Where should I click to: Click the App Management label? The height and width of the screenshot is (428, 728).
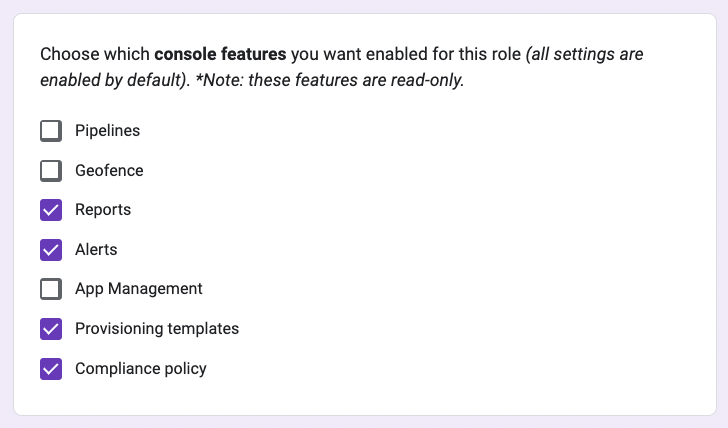[x=139, y=289]
